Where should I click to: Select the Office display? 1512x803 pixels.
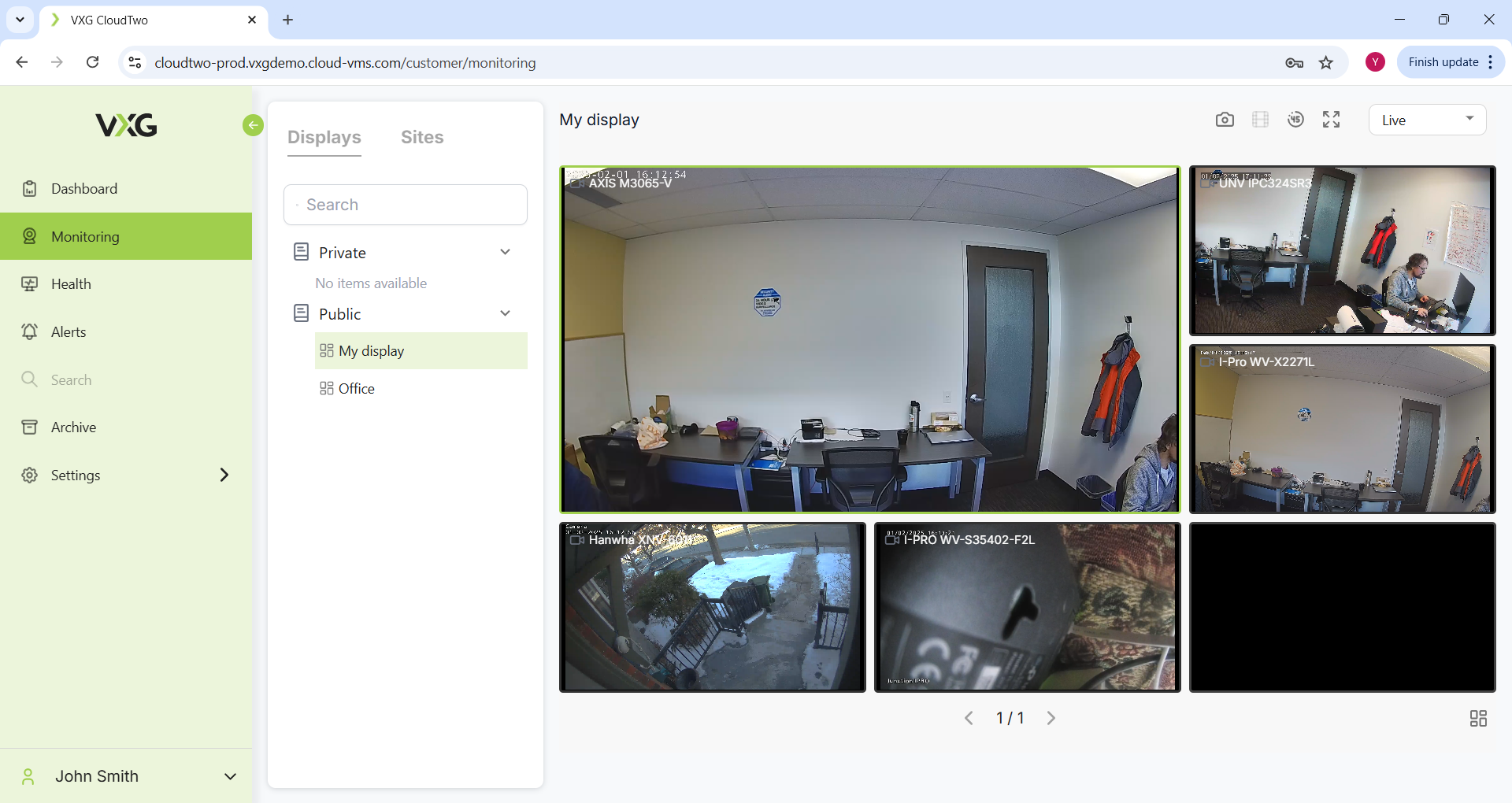click(356, 389)
